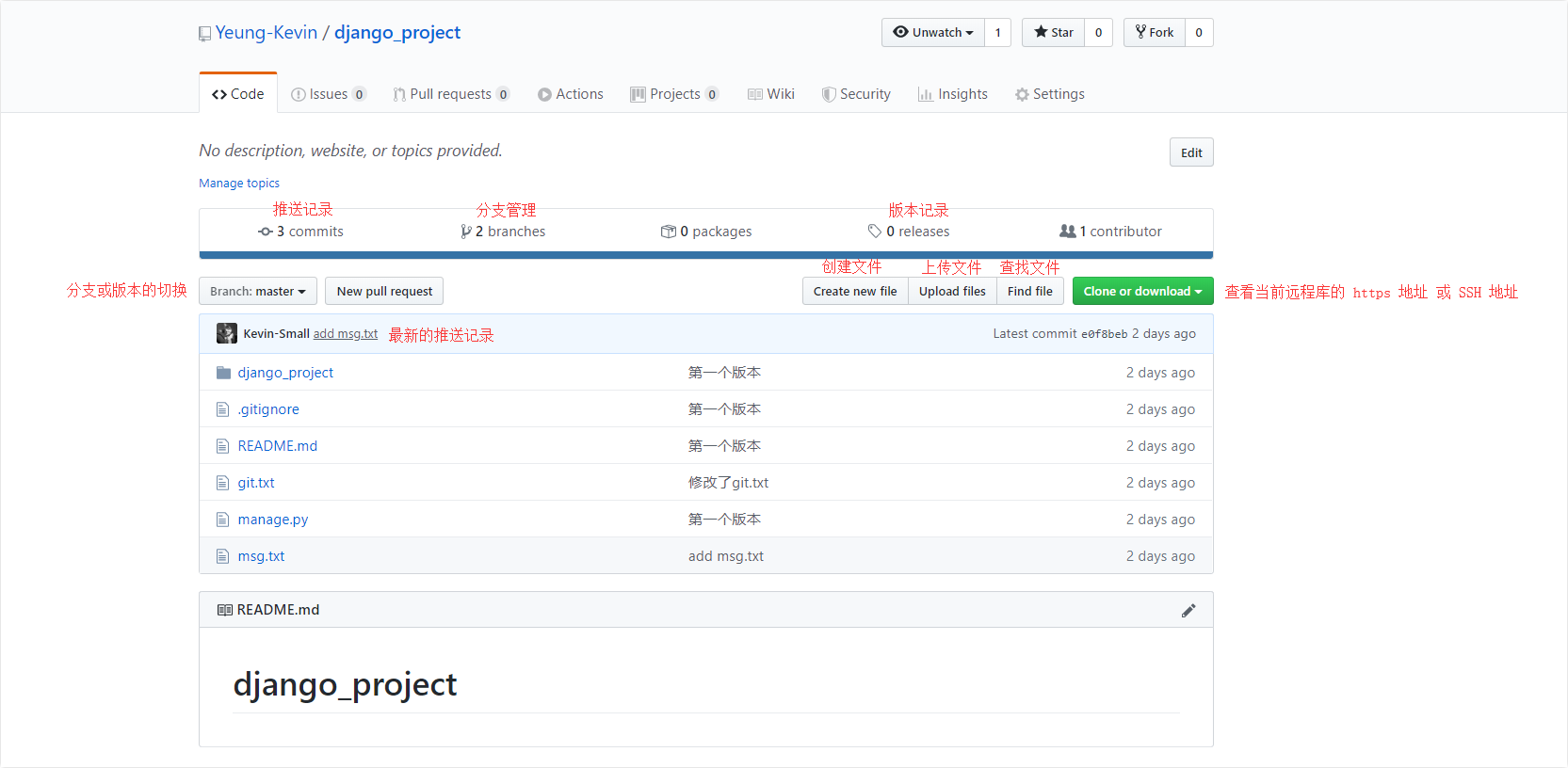Open the Insights tab label
Viewport: 1568px width, 768px height.
click(x=963, y=94)
